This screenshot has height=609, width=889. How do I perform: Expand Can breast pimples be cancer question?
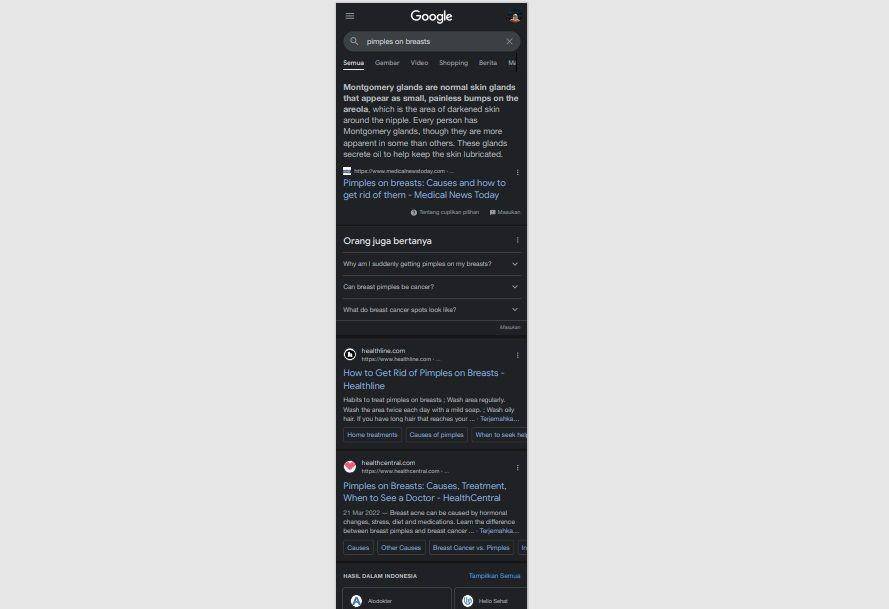431,287
